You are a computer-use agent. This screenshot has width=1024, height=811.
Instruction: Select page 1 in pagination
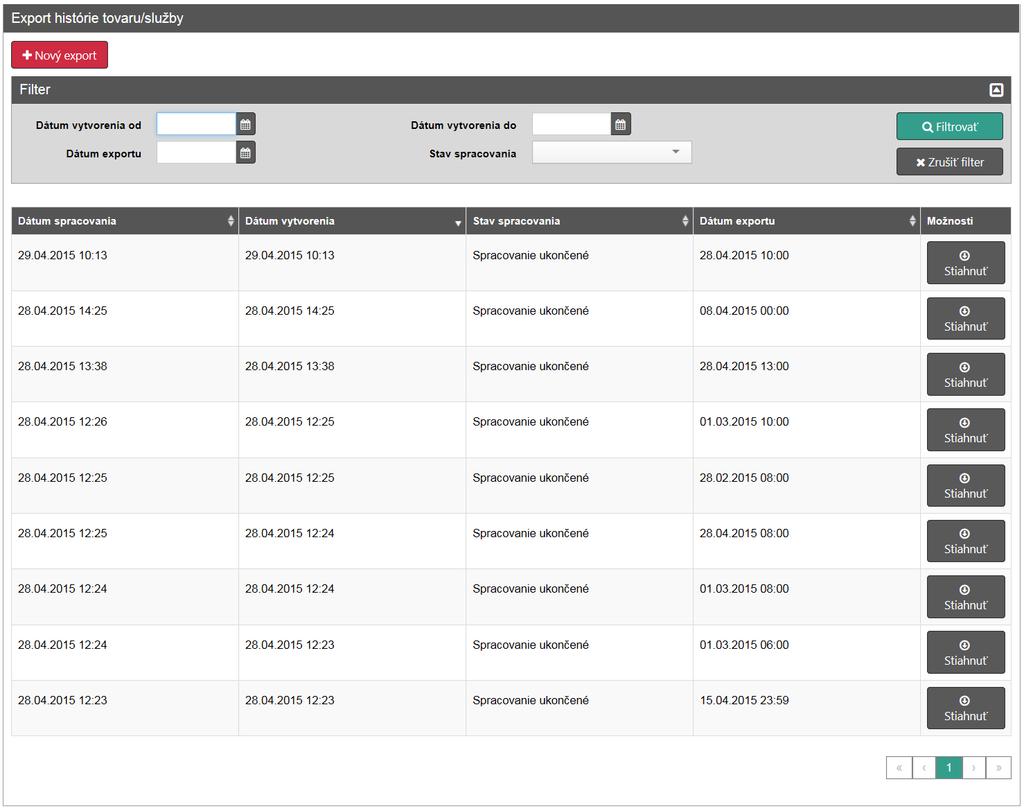pos(949,768)
